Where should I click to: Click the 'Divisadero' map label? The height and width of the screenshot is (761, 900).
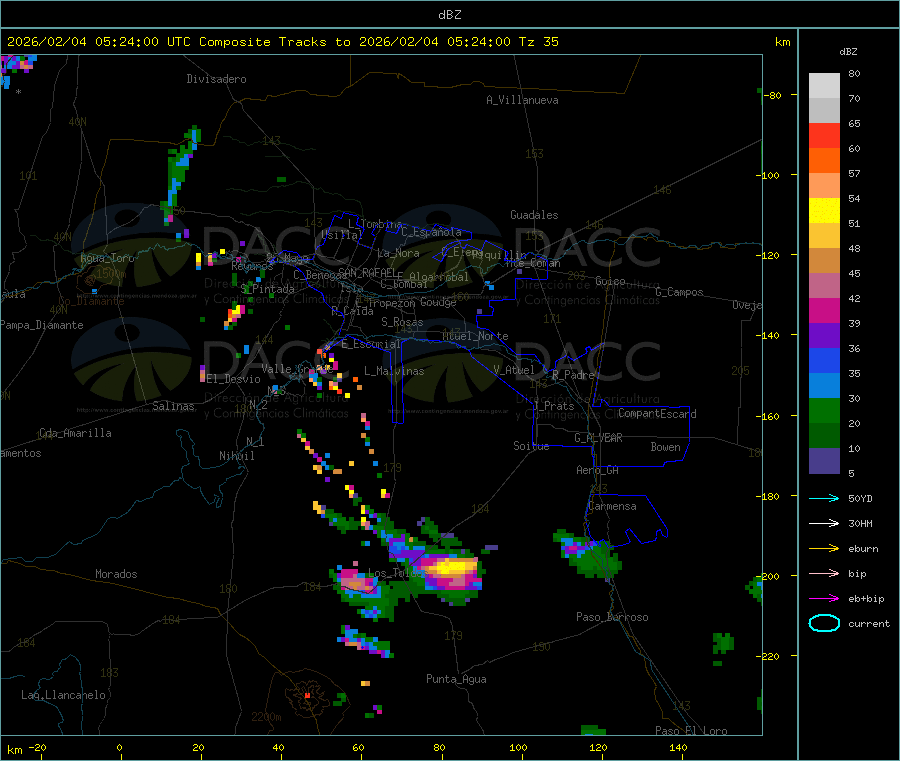216,79
